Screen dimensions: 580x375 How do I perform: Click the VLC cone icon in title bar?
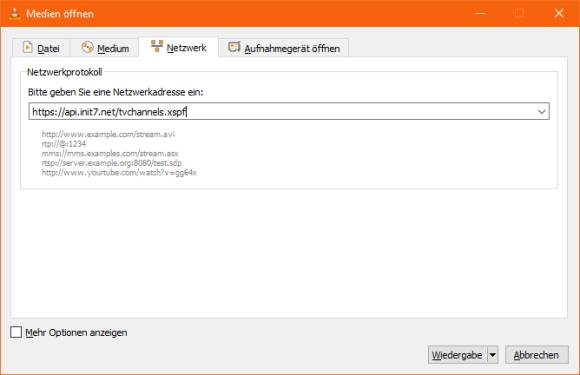coord(15,13)
